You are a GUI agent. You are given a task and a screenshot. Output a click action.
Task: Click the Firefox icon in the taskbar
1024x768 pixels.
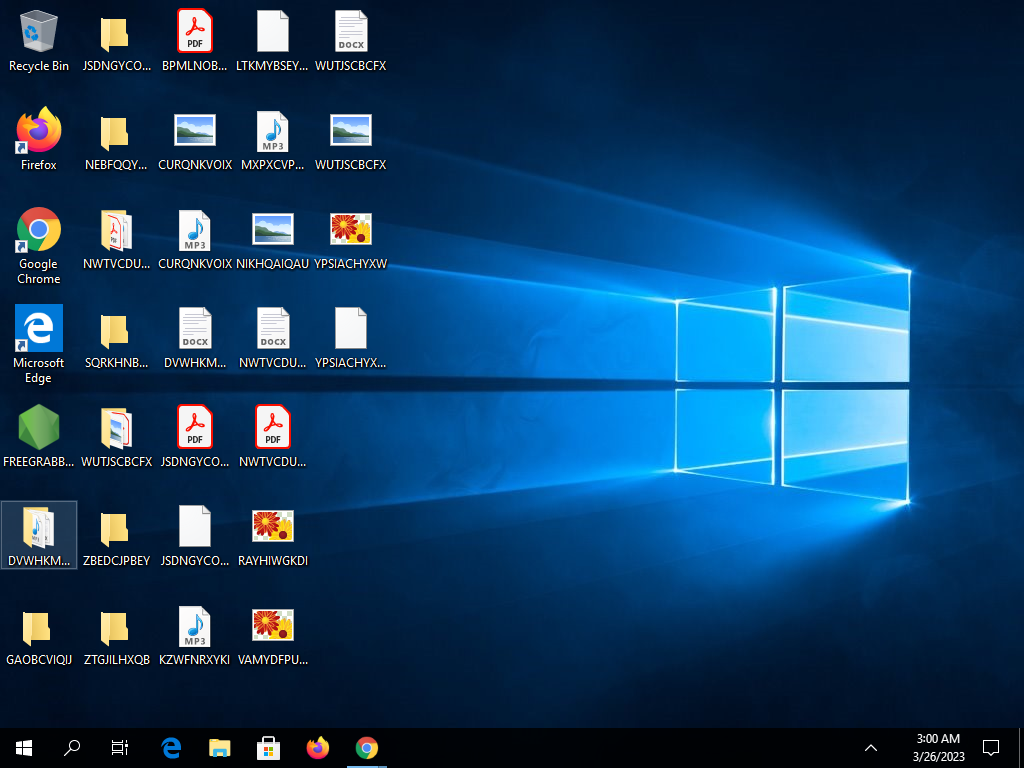[318, 747]
